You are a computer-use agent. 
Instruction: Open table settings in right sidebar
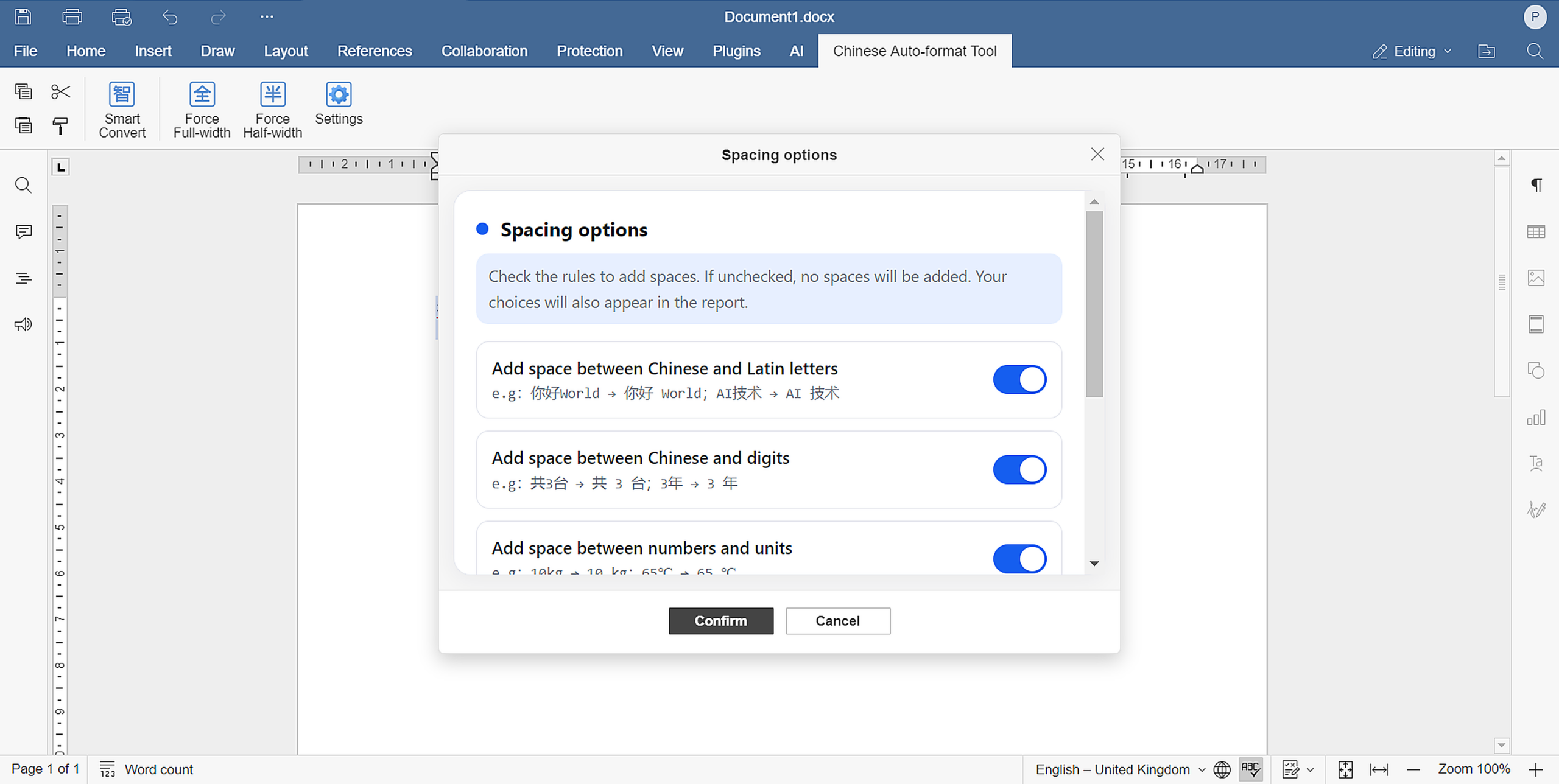click(1536, 232)
